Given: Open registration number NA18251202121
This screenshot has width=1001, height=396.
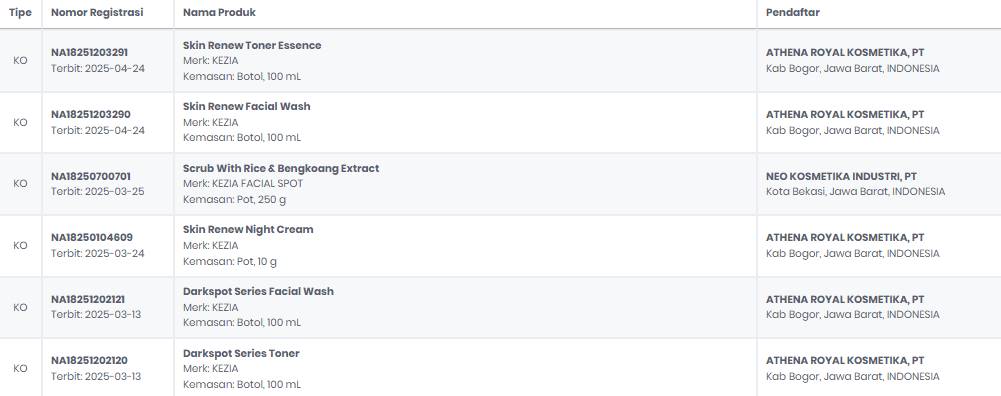Looking at the screenshot, I should click(88, 299).
